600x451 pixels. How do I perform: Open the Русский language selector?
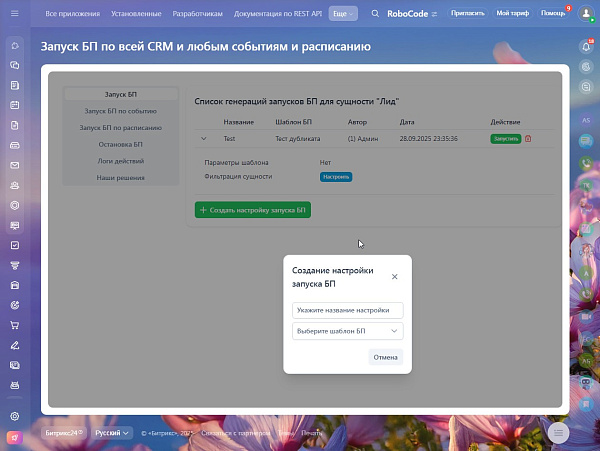[112, 433]
